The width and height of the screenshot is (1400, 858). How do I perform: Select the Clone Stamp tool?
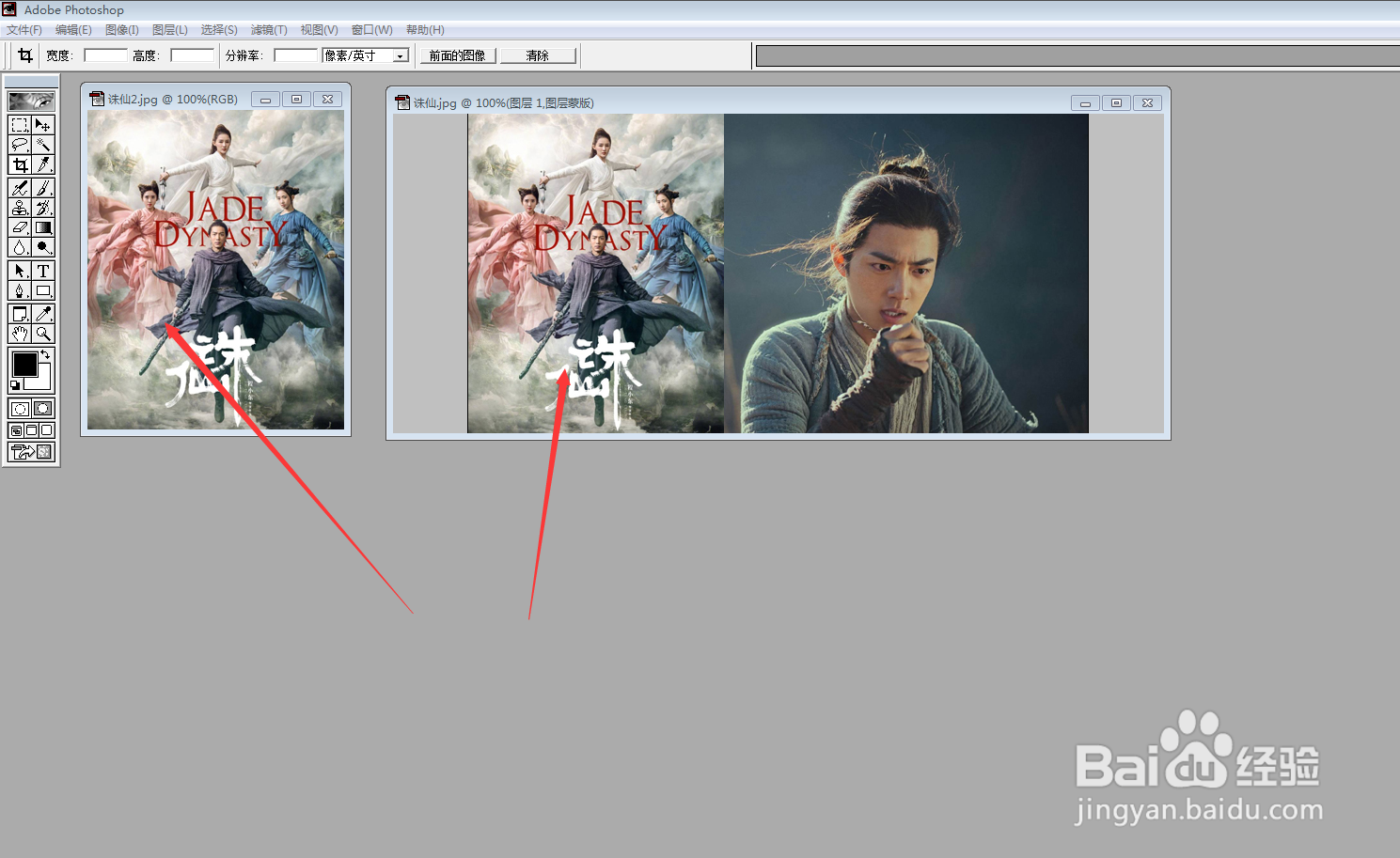(20, 208)
